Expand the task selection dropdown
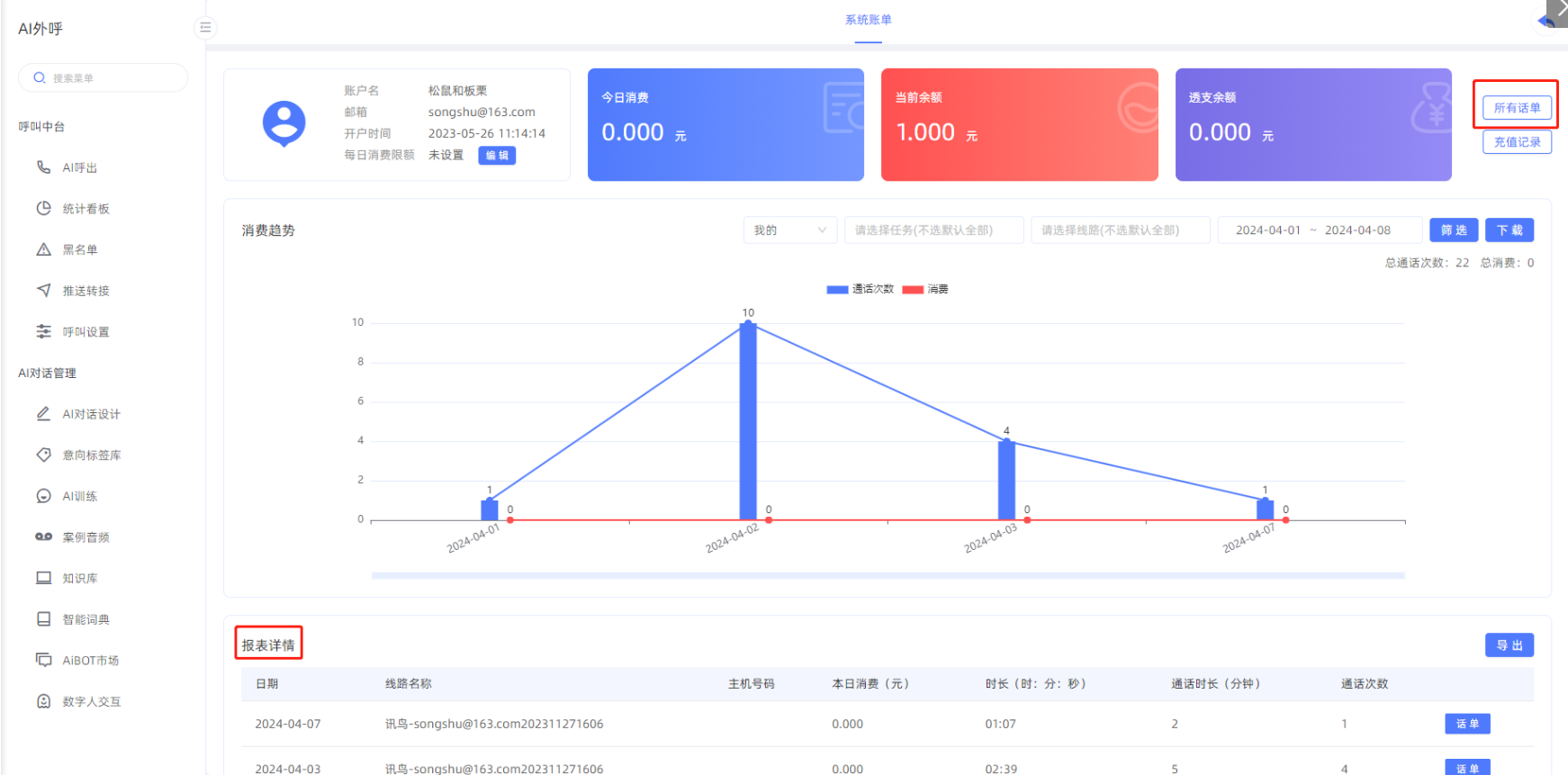Viewport: 1568px width, 775px height. (x=933, y=230)
